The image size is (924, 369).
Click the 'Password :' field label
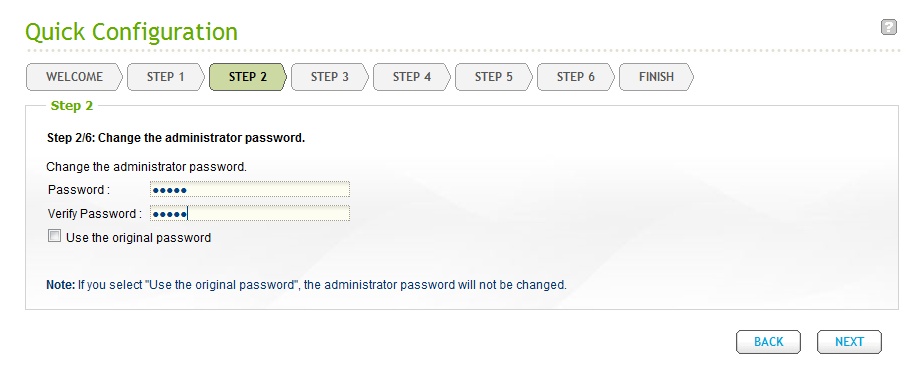(x=79, y=190)
